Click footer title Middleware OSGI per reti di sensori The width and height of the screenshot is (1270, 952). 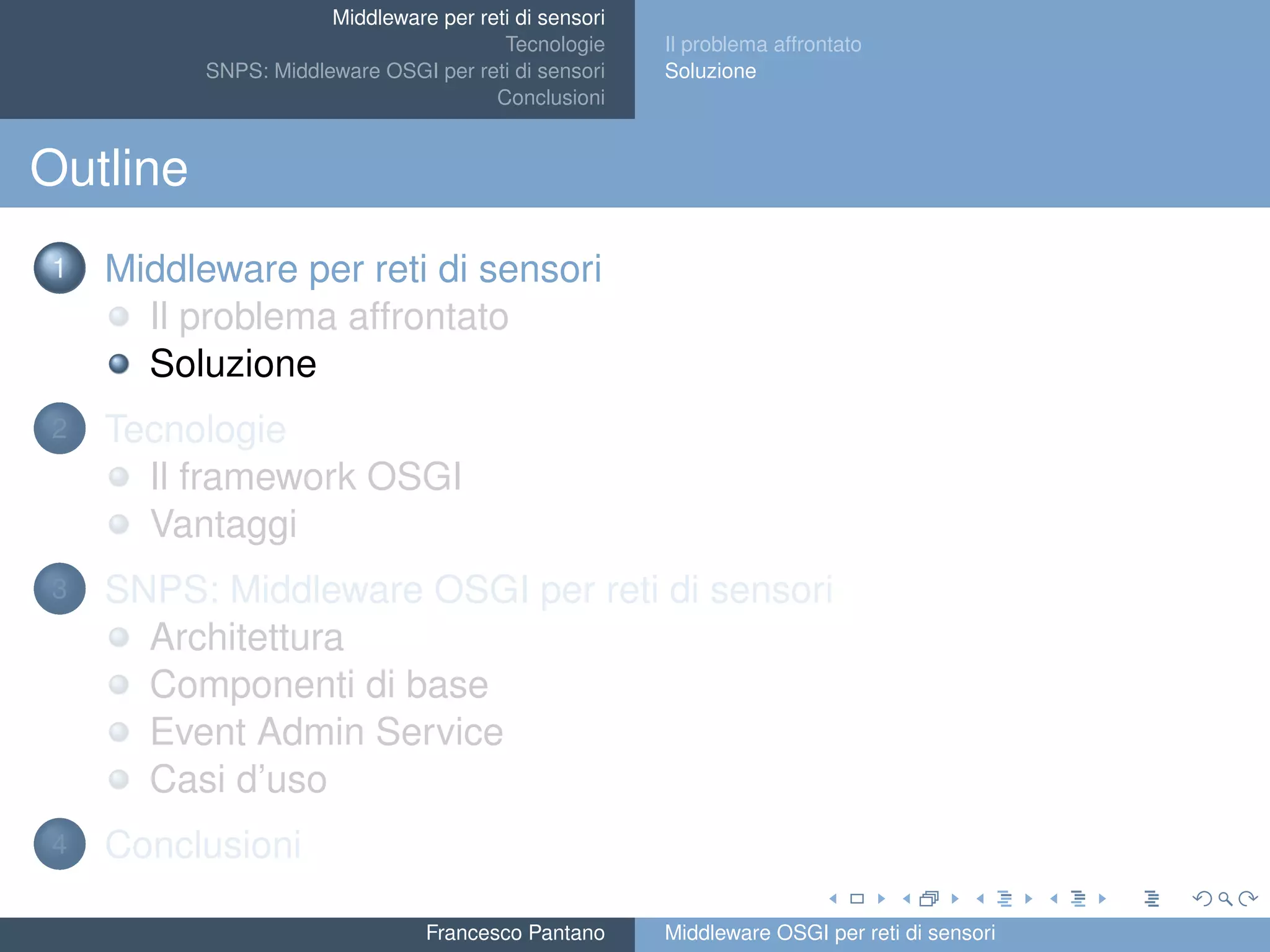(830, 933)
